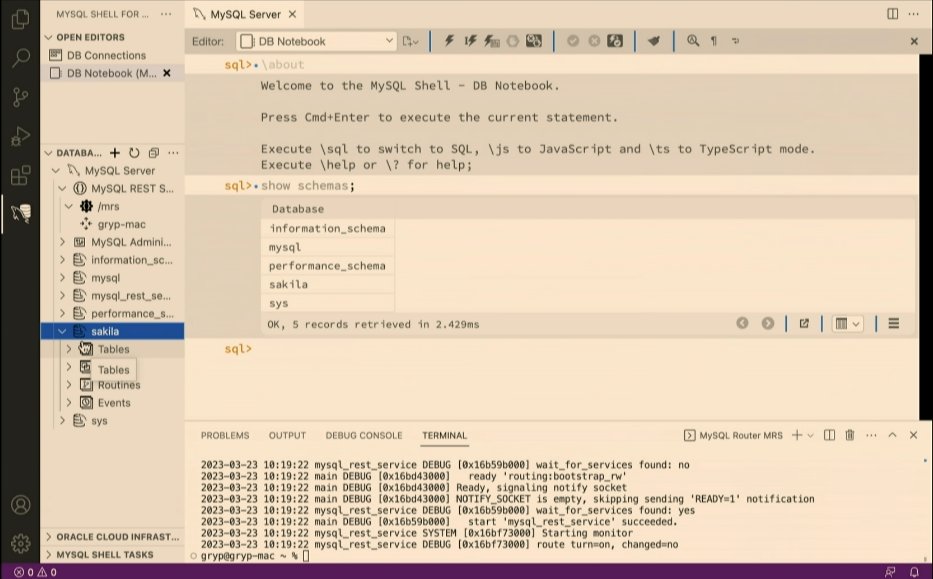Open the result view format dropdown
933x579 pixels.
pos(847,324)
